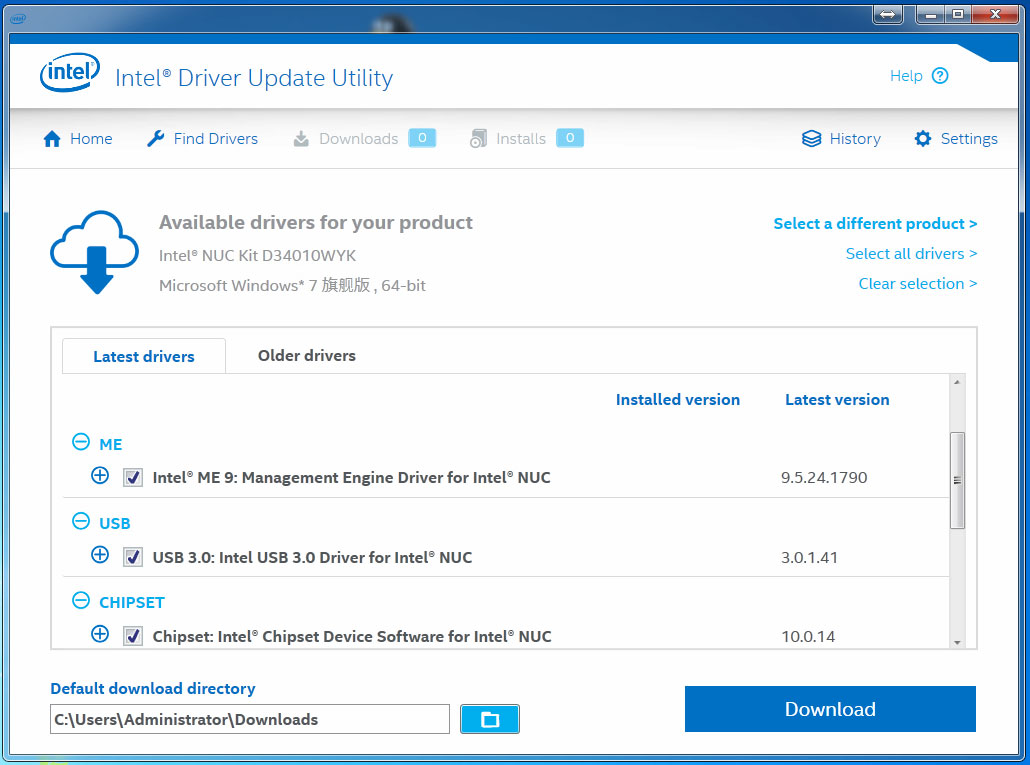The width and height of the screenshot is (1030, 765).
Task: Click Available drivers for your product heading
Action: 315,223
